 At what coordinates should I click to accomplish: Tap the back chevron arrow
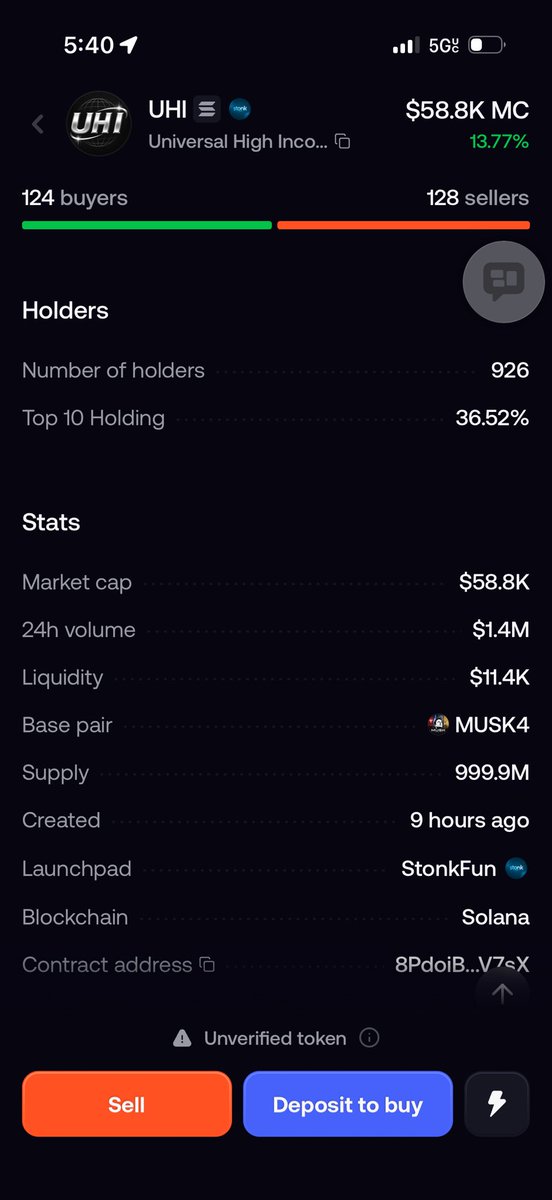pos(38,124)
